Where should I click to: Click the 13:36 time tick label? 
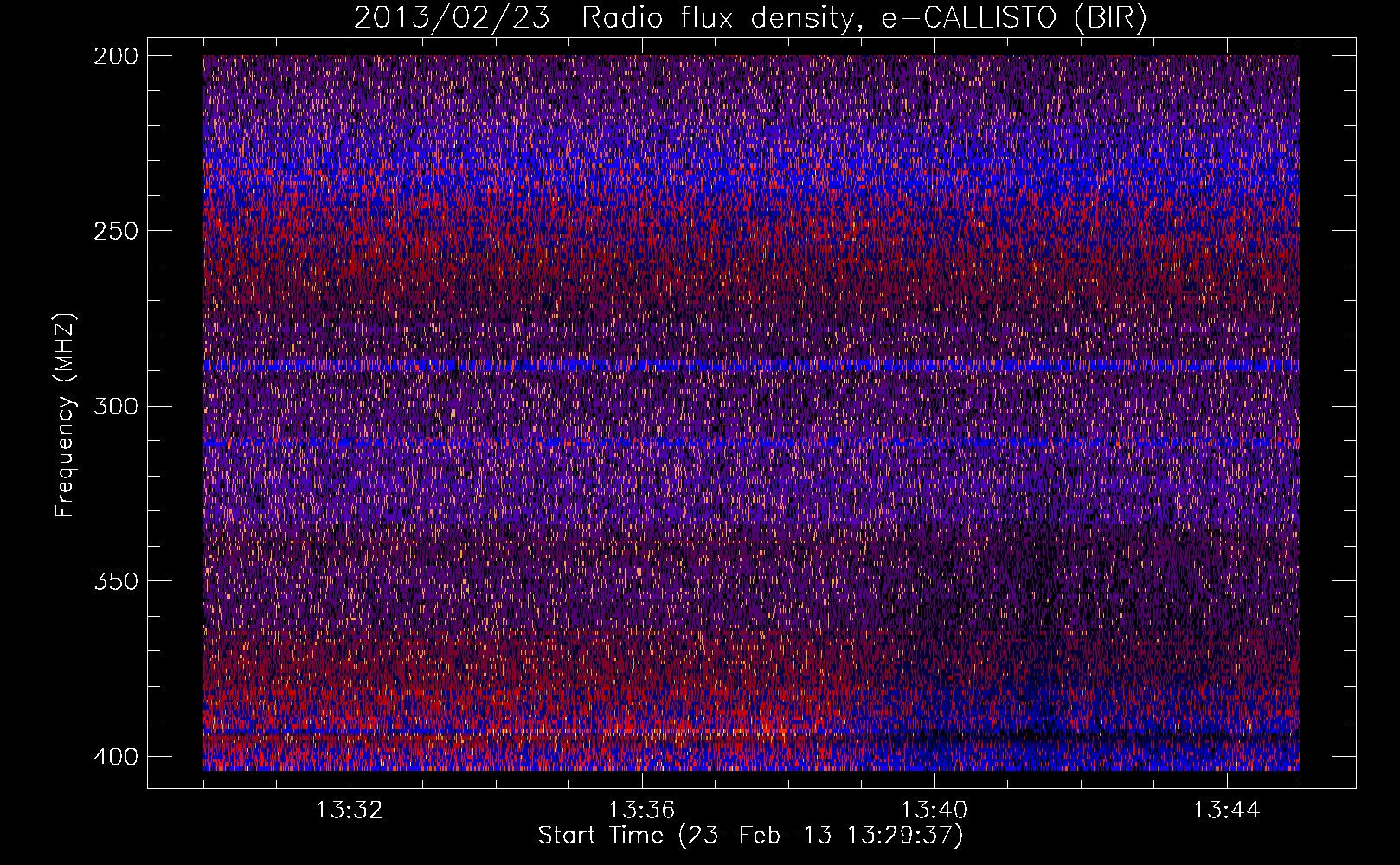pos(642,811)
